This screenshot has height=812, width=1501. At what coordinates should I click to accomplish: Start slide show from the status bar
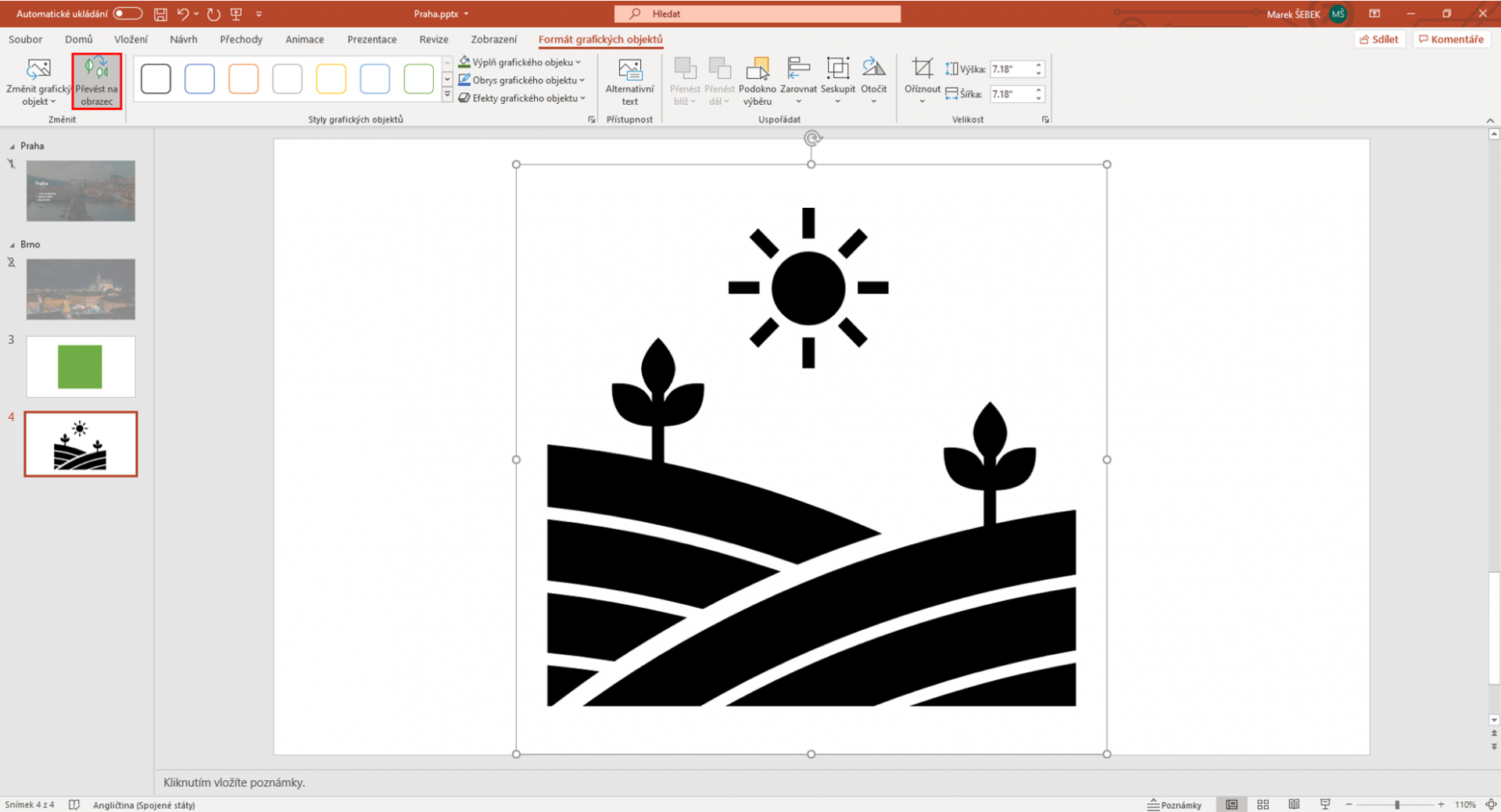[1325, 804]
